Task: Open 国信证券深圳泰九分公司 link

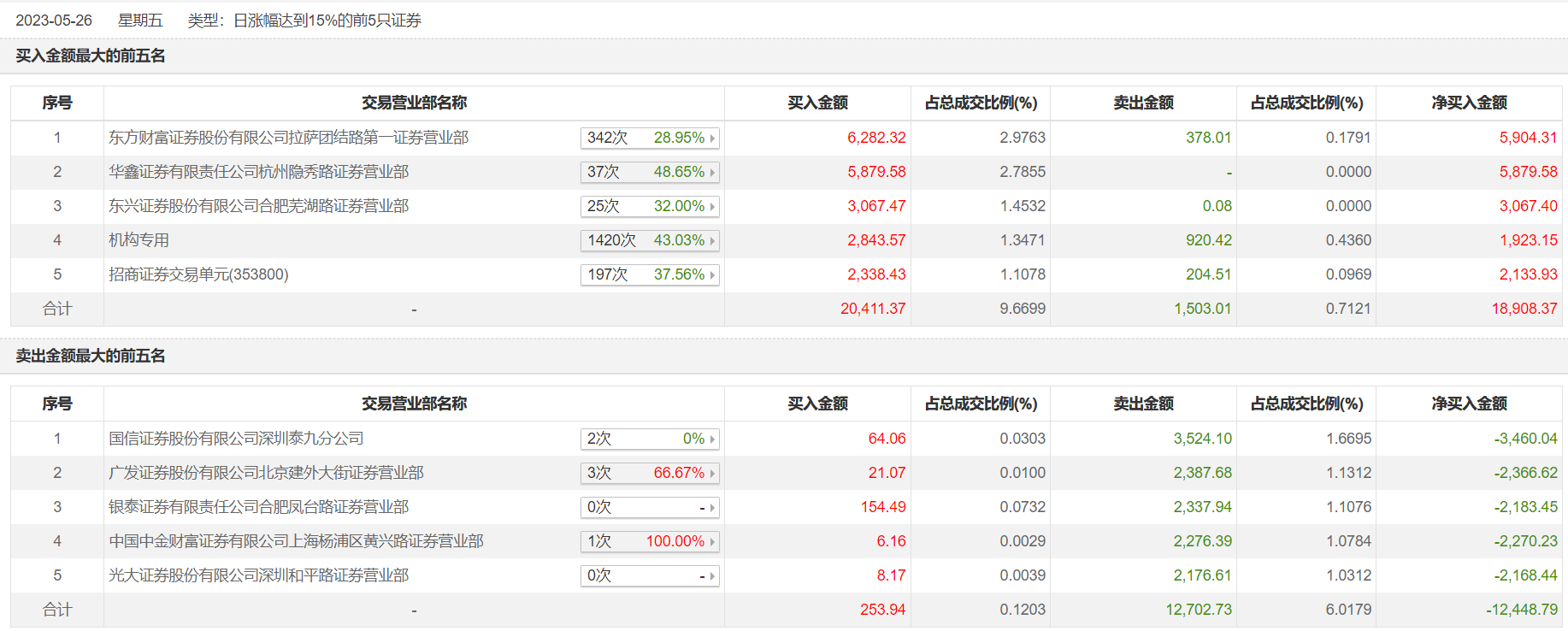Action: pyautogui.click(x=236, y=439)
